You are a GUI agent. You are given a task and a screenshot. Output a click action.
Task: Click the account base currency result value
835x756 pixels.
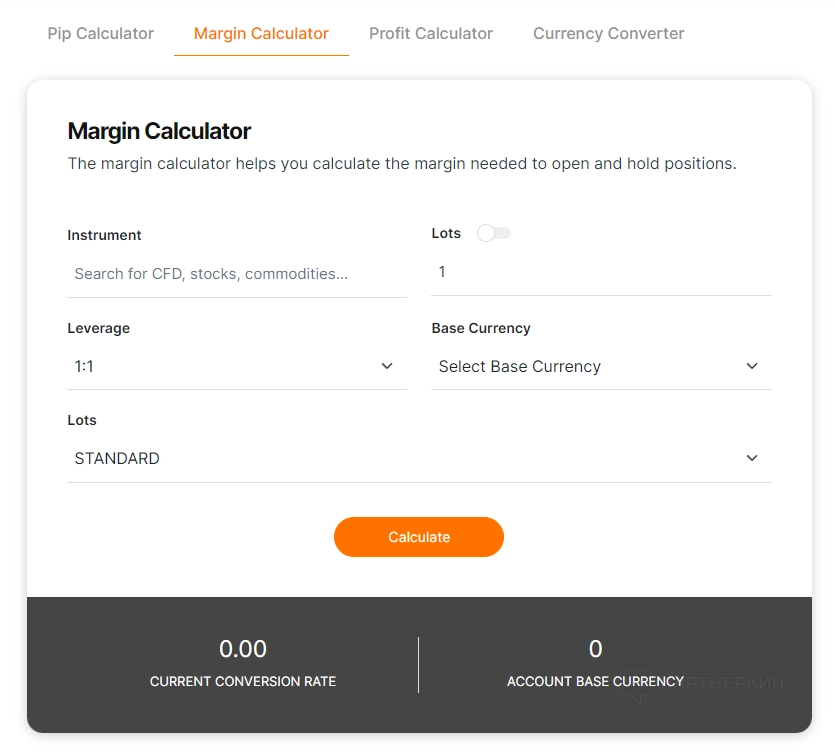(595, 649)
